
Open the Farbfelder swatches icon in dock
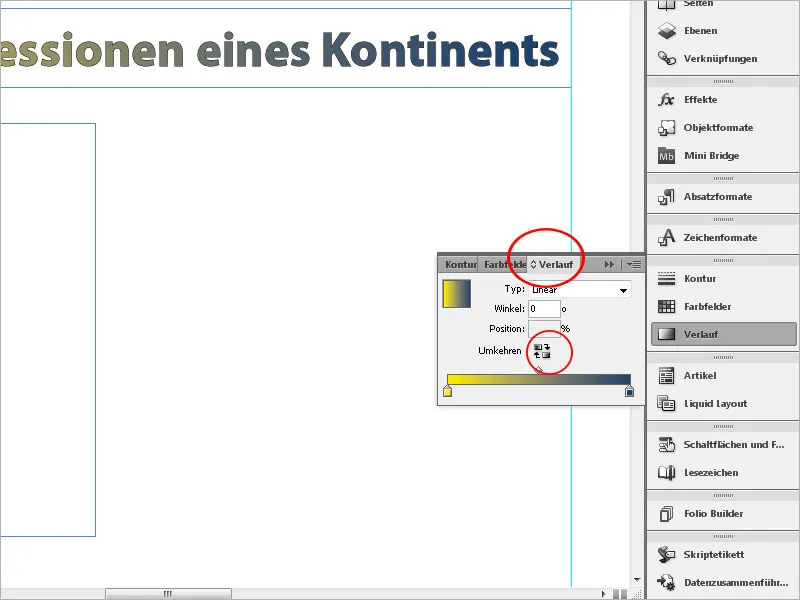pyautogui.click(x=666, y=306)
